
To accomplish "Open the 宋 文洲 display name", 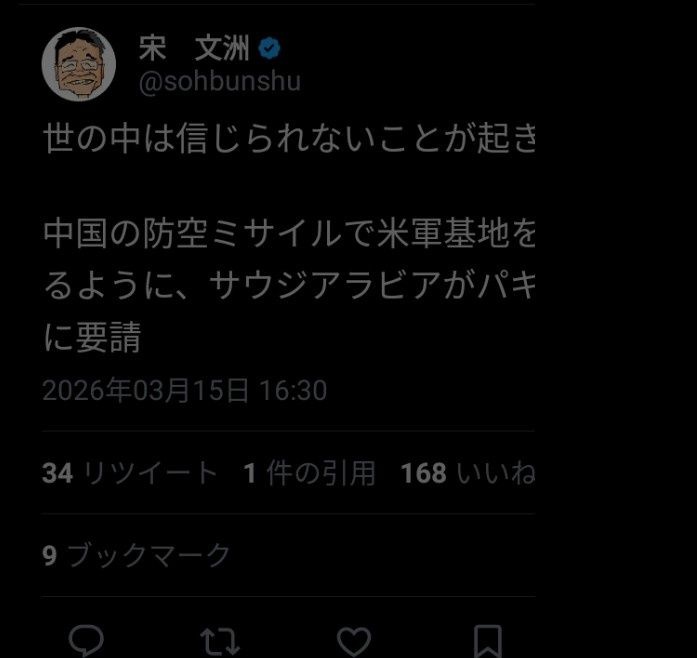I will point(194,48).
